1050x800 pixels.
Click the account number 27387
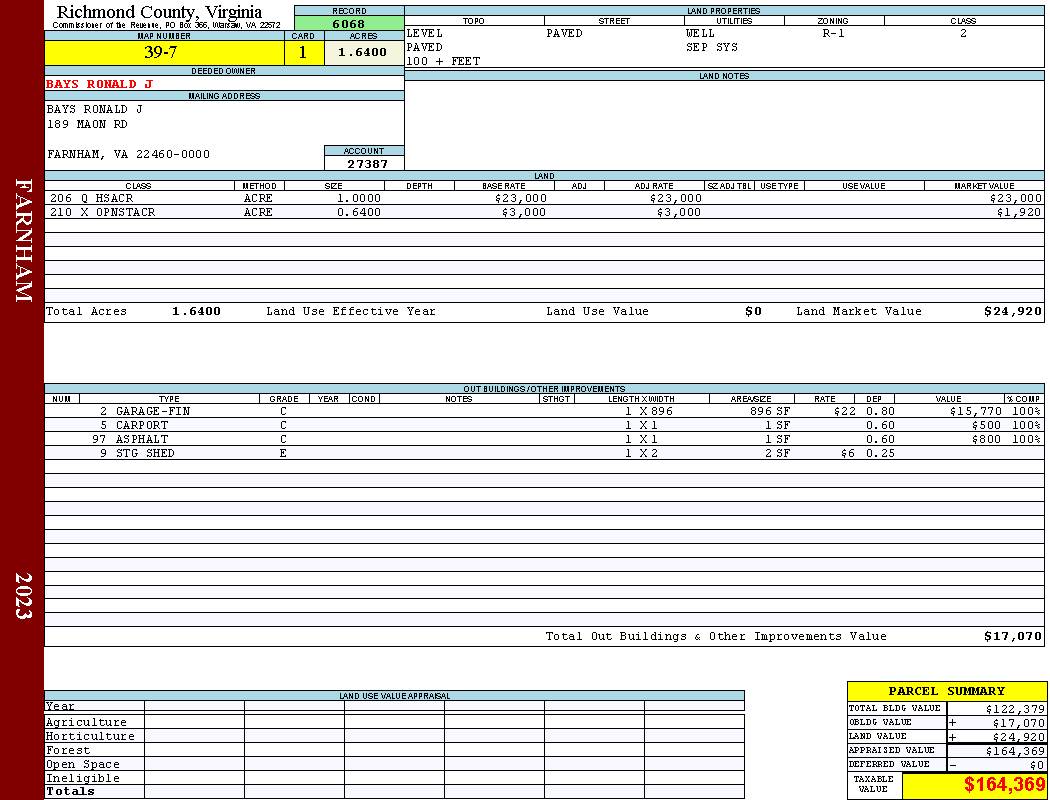pos(367,164)
